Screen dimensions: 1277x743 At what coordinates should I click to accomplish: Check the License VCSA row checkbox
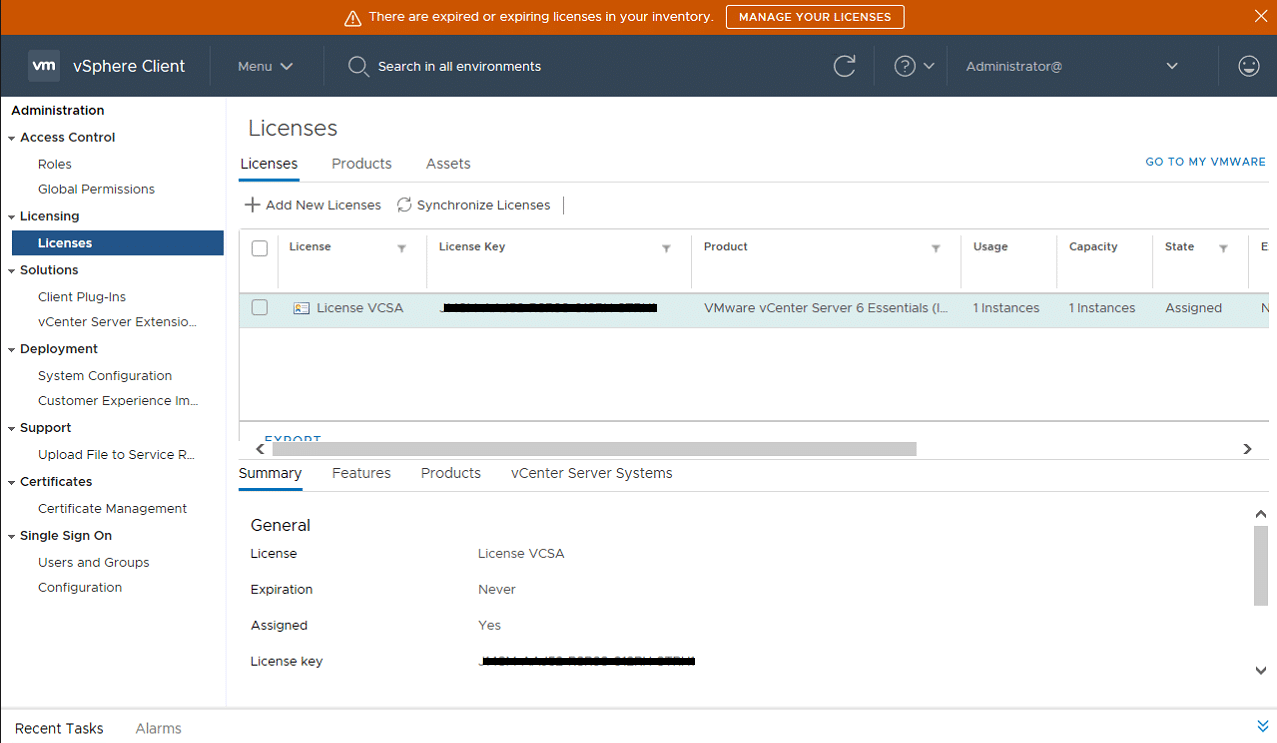click(x=260, y=308)
